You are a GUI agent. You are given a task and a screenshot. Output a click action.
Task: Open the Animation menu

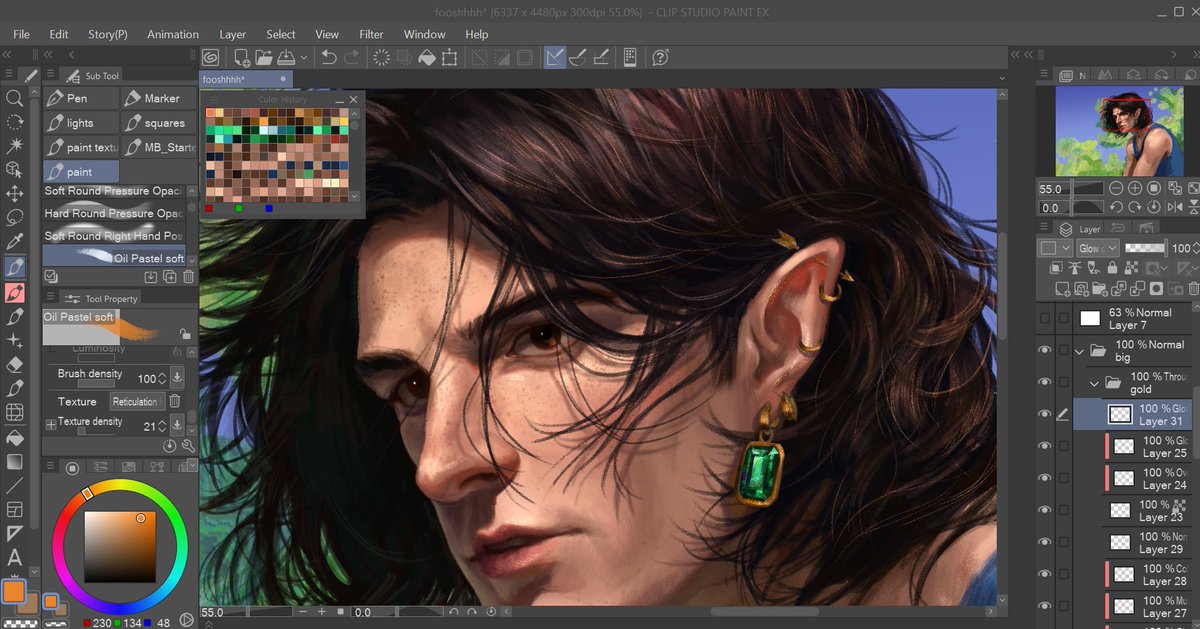pos(173,34)
